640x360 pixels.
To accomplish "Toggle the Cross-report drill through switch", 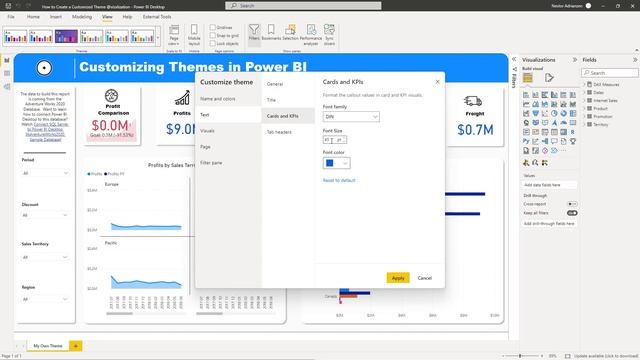I will 572,204.
